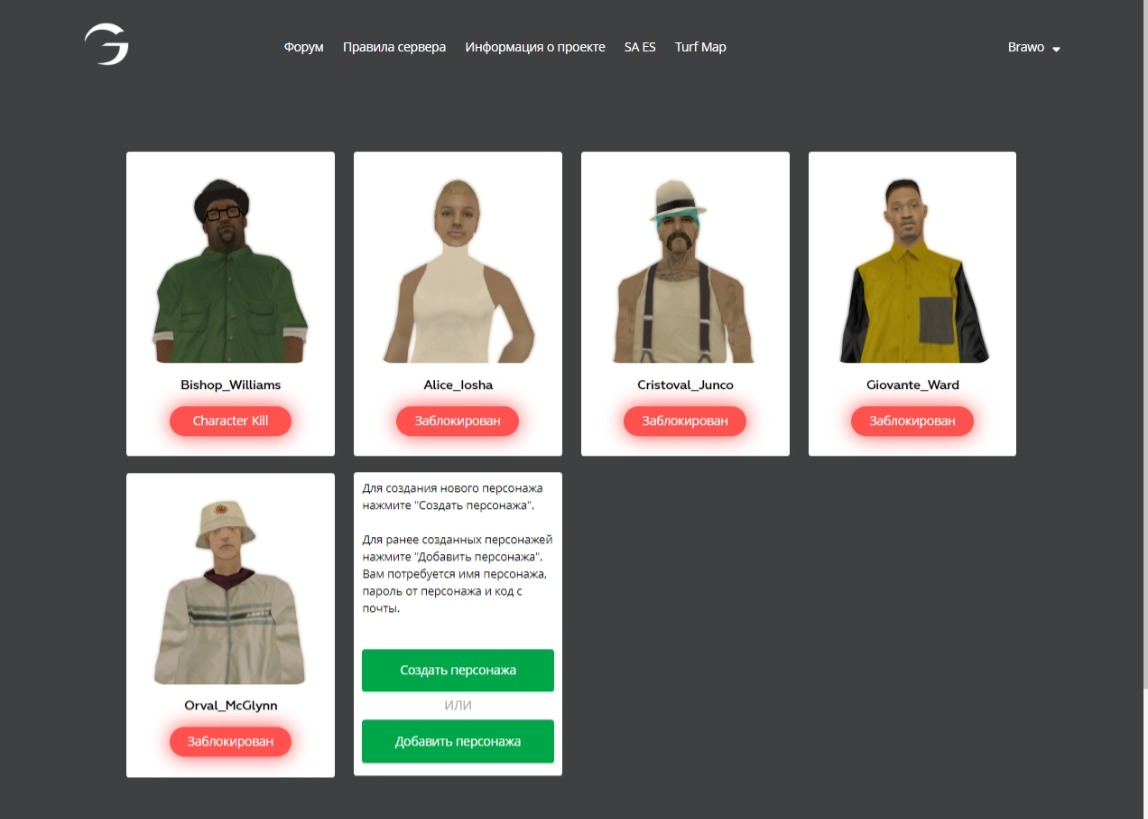Select Orval_McGlynn character avatar

point(230,591)
